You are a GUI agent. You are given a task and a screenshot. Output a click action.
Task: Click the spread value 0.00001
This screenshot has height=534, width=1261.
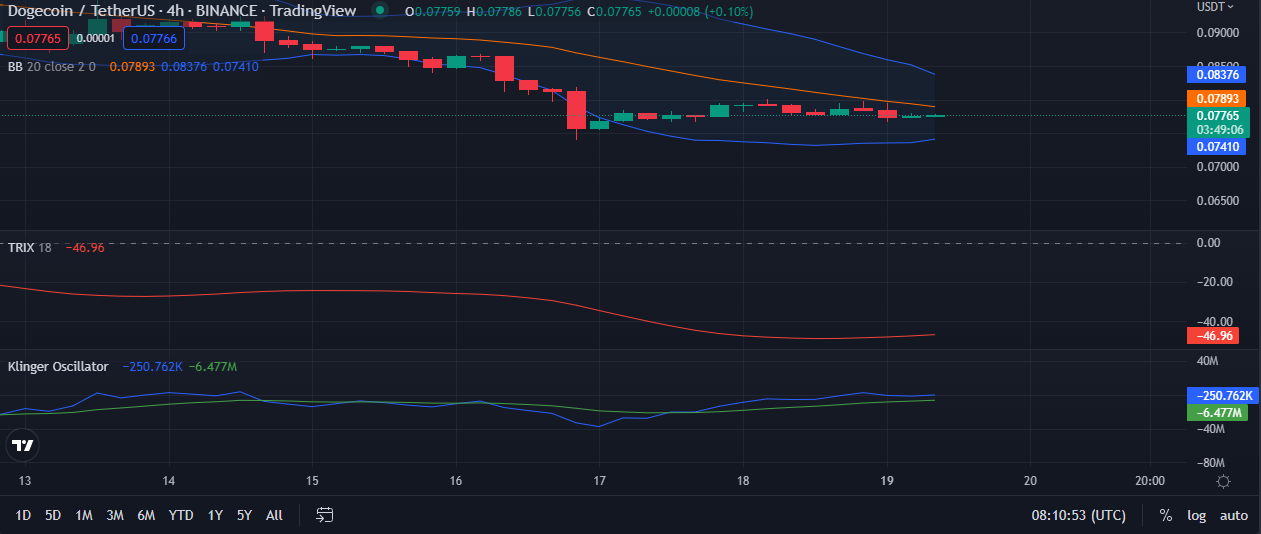(96, 39)
